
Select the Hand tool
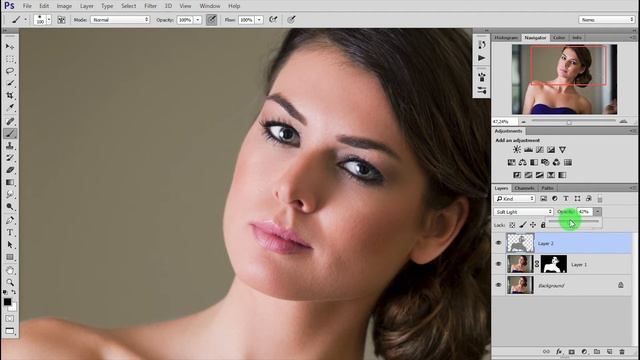point(10,270)
